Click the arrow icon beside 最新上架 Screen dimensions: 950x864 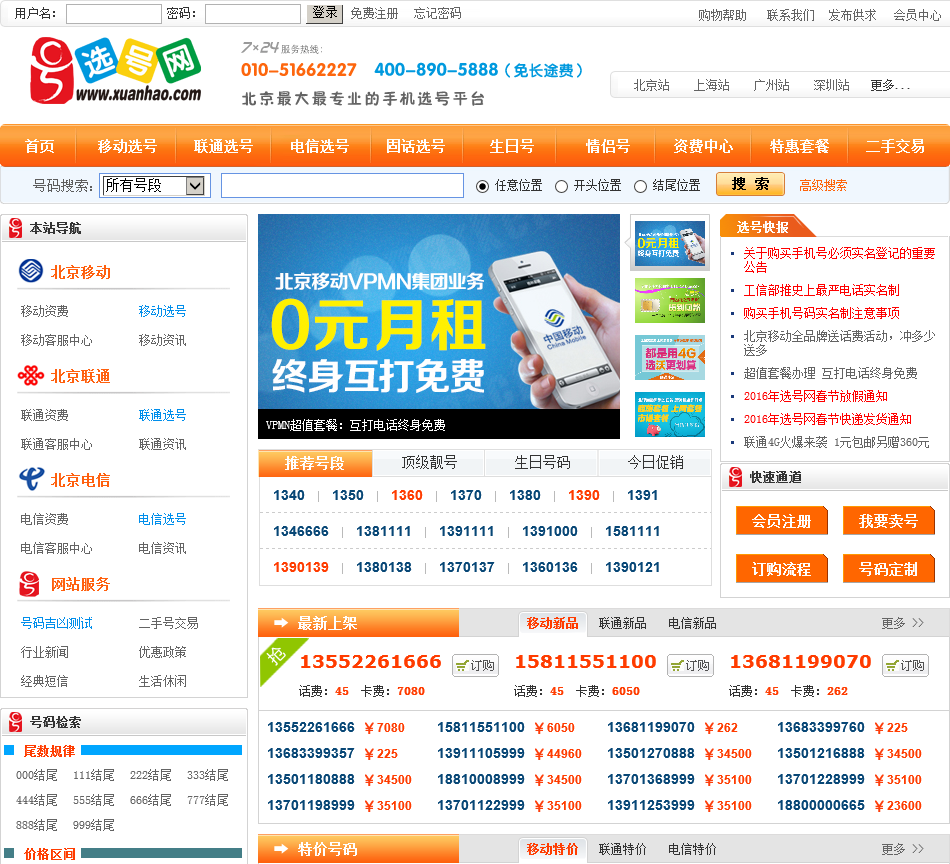pyautogui.click(x=281, y=623)
